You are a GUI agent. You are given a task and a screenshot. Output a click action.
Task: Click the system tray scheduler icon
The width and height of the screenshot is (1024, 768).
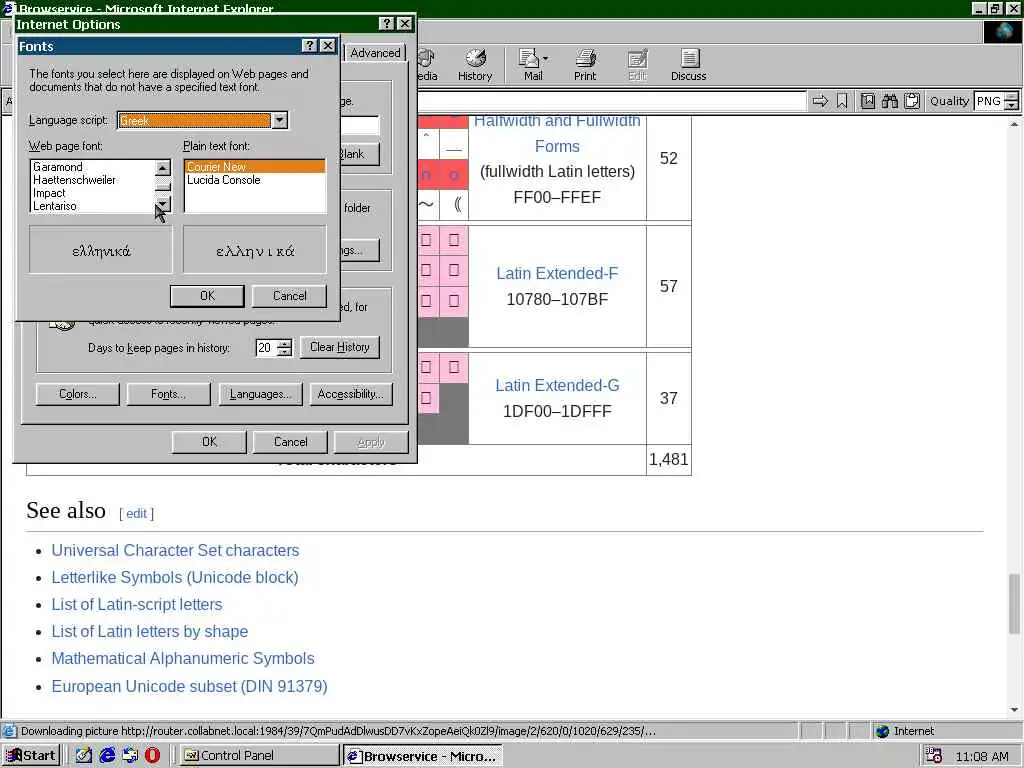[x=934, y=756]
